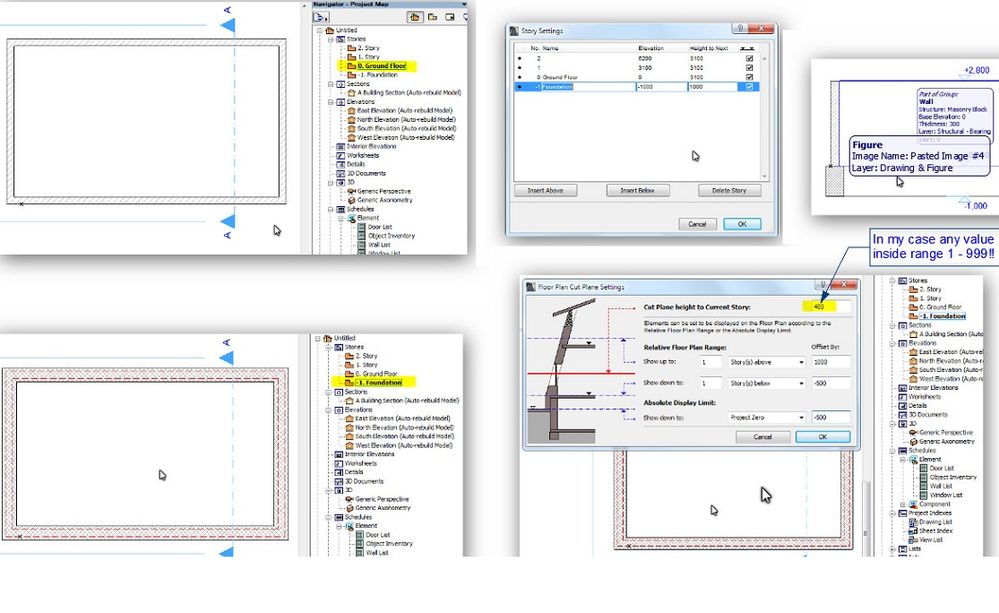This screenshot has width=999, height=613.
Task: Collapse Elevations node in titled Project Map navigator
Action: 331,102
